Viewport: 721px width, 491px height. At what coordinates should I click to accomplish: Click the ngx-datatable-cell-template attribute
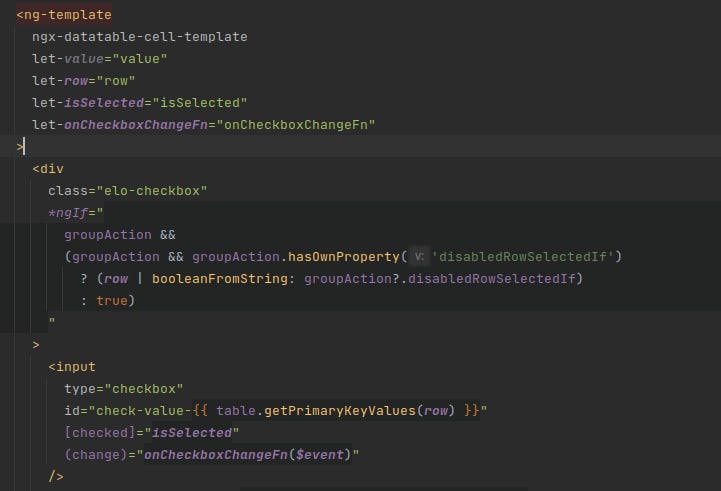click(x=140, y=37)
